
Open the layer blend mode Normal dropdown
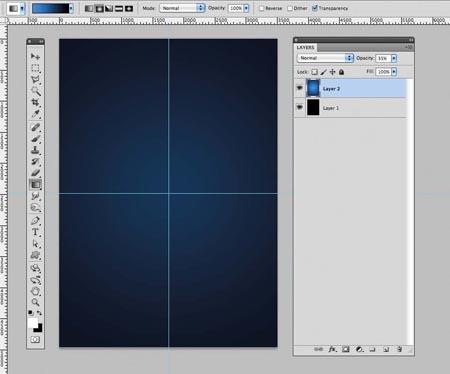point(325,58)
